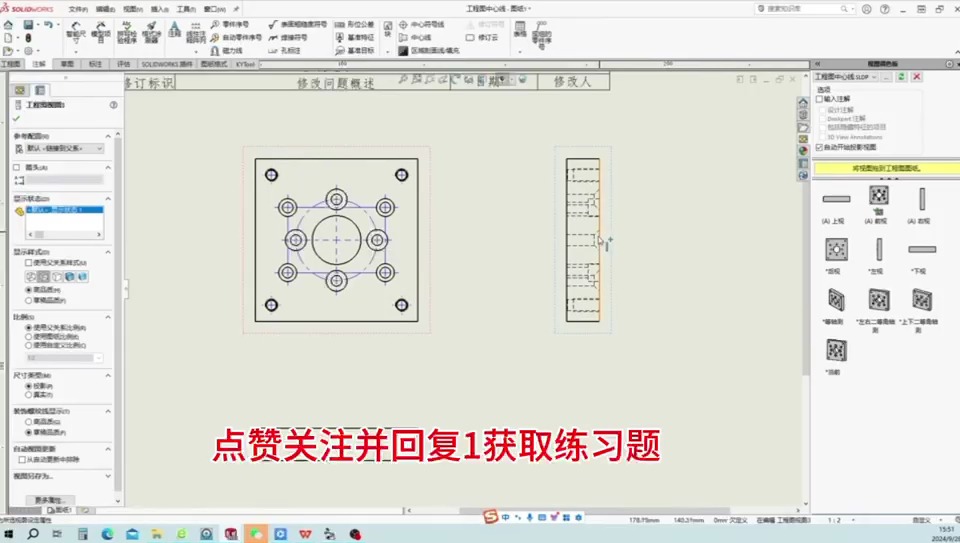Click the Undo arrow icon
960x543 pixels.
click(48, 24)
